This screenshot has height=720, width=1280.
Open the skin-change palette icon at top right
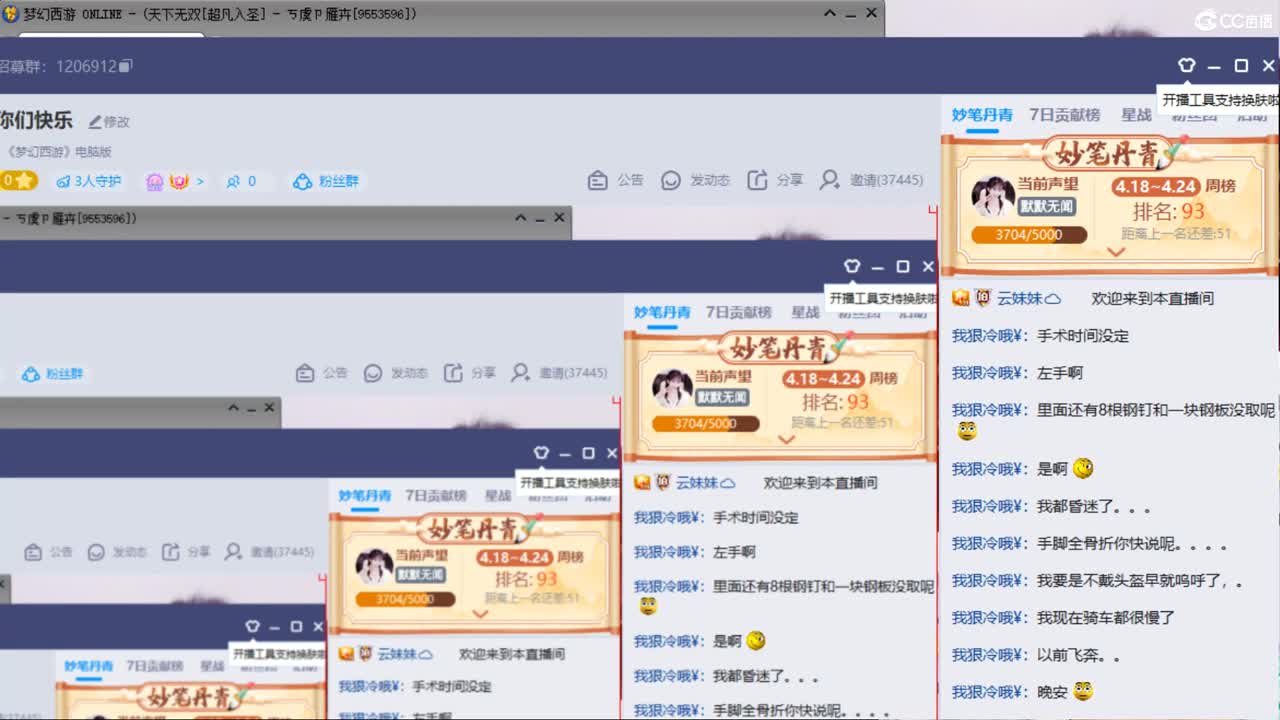click(x=1186, y=64)
